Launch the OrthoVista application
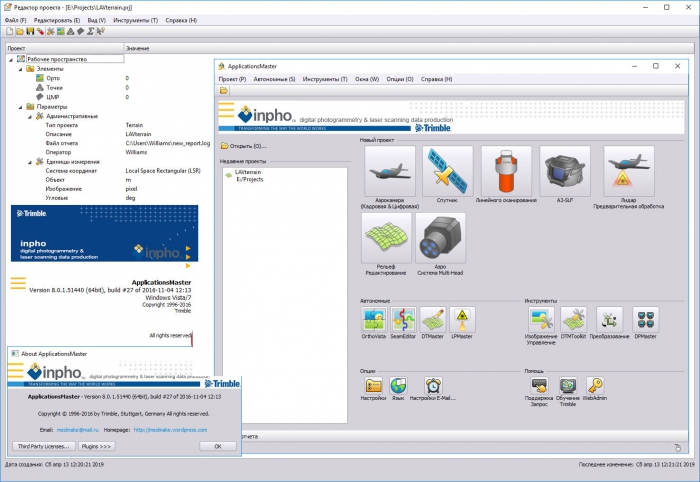Image resolution: width=700 pixels, height=482 pixels. point(375,319)
